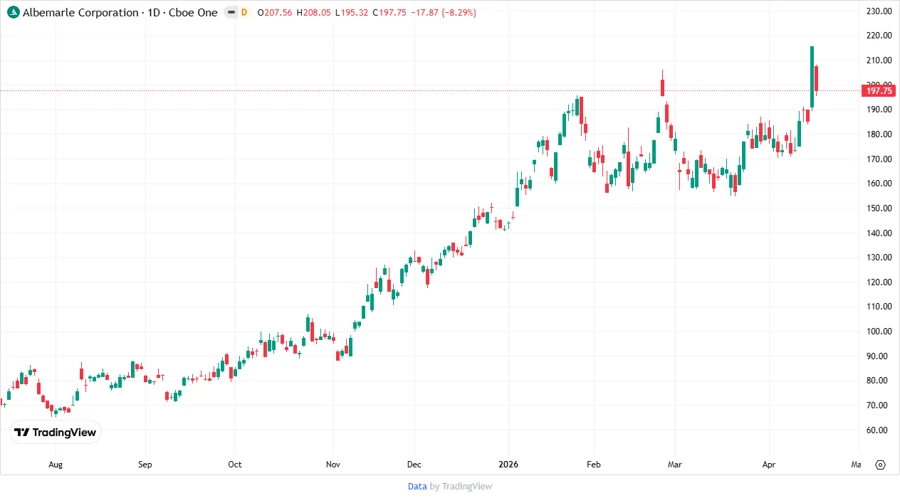This screenshot has width=900, height=498.
Task: Click the latest red candlestick near 197.75
Action: pos(816,79)
